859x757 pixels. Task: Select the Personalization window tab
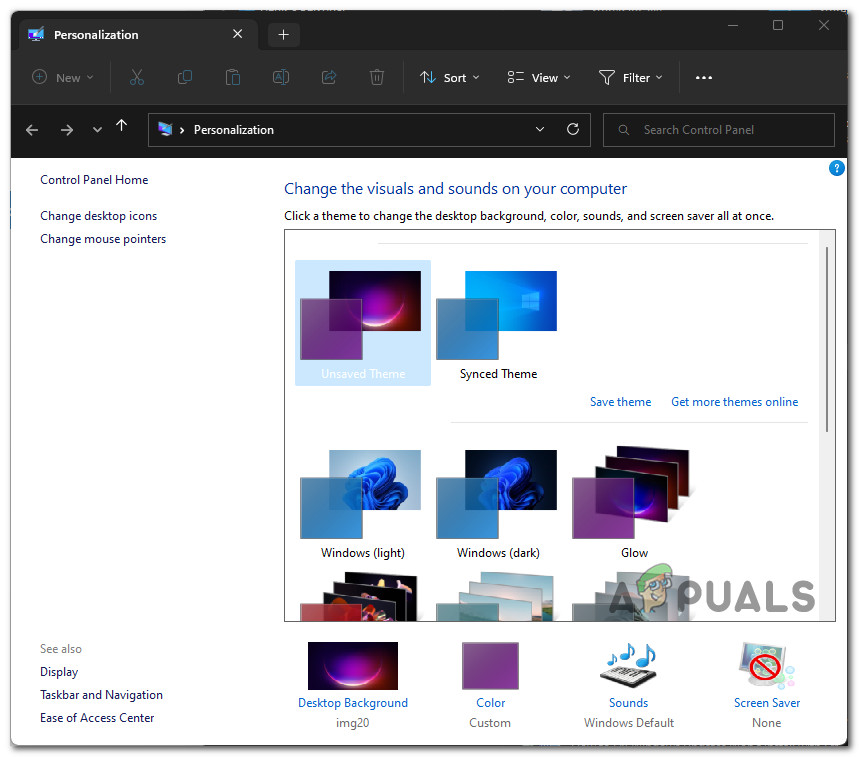[x=138, y=35]
